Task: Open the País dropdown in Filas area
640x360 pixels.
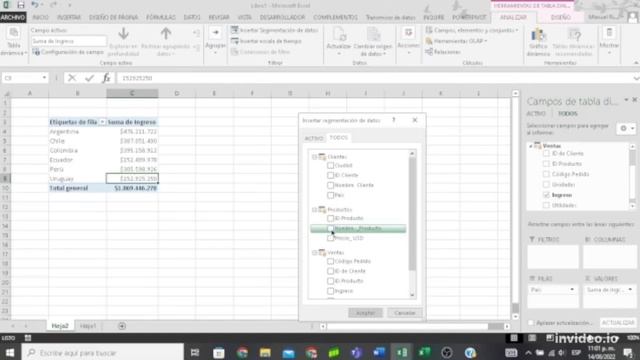Action: tap(572, 289)
